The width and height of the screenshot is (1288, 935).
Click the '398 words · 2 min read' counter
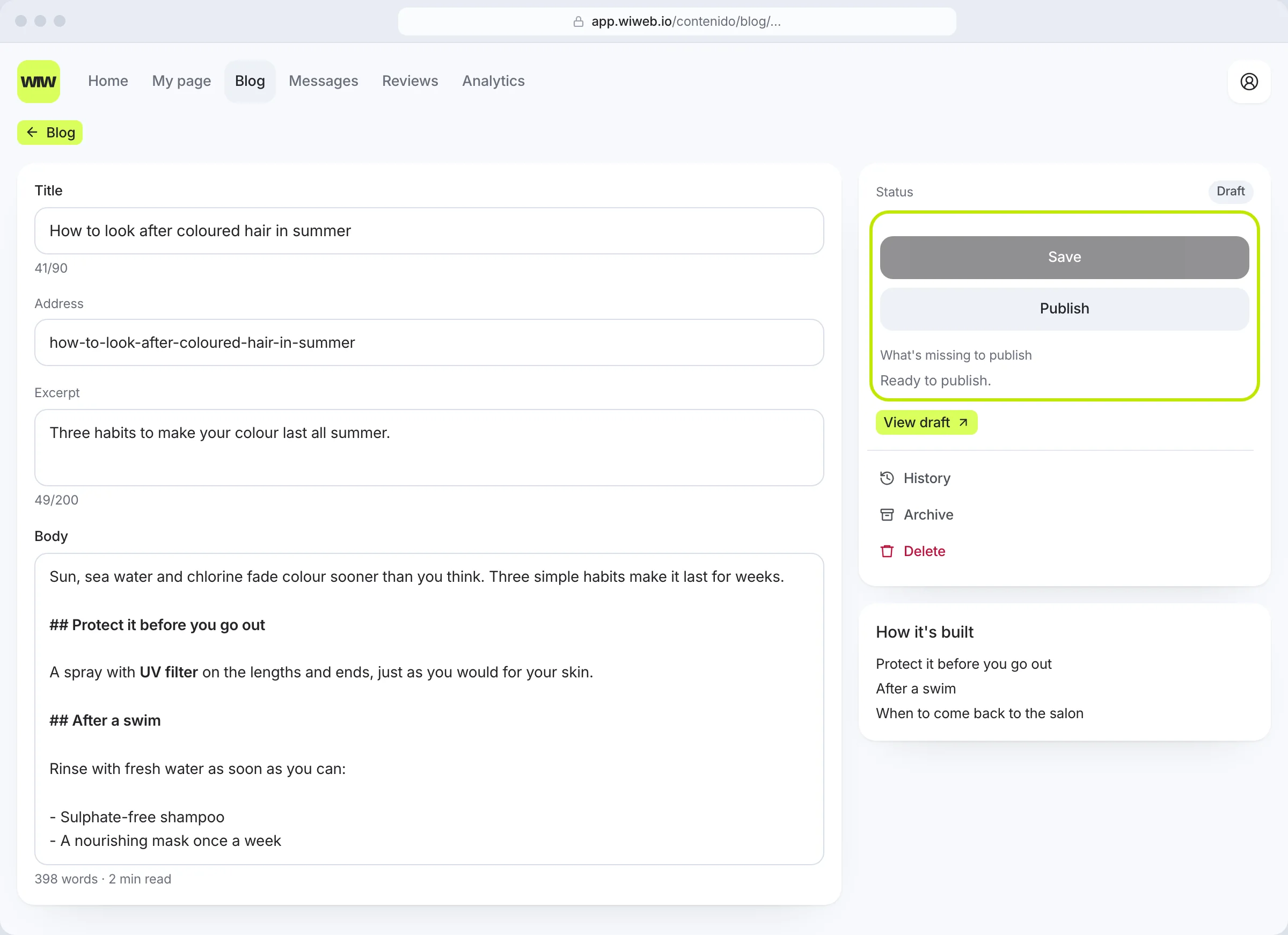(103, 879)
